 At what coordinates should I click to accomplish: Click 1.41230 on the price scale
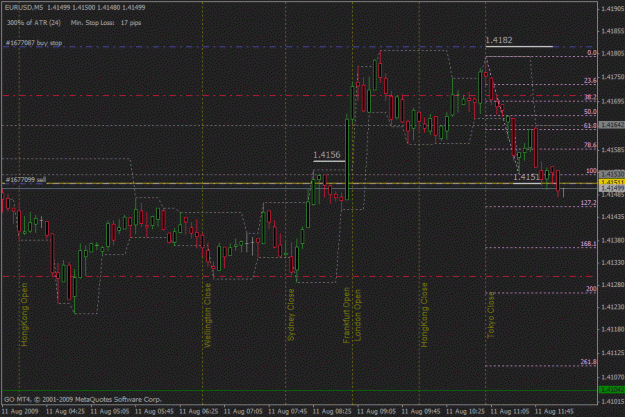[613, 307]
